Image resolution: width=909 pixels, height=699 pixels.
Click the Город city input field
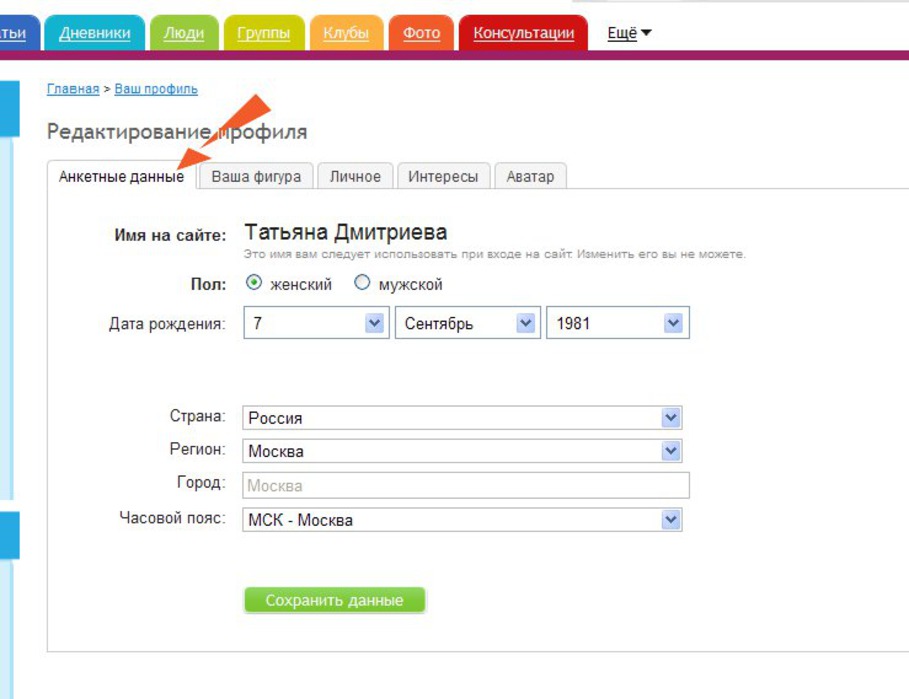466,486
